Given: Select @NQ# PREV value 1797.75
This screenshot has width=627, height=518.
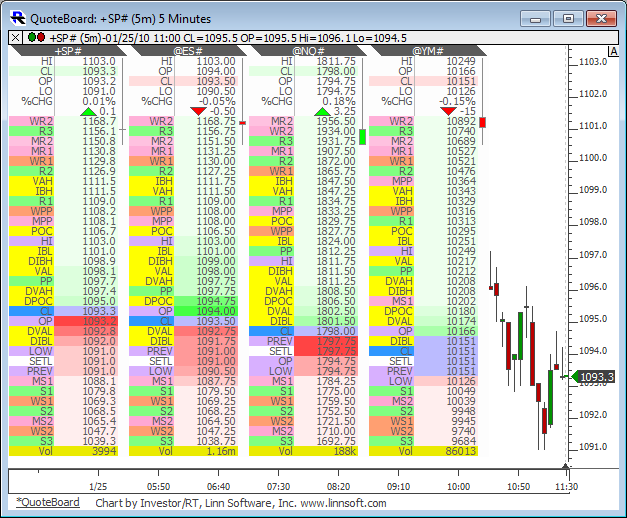Looking at the screenshot, I should coord(326,341).
